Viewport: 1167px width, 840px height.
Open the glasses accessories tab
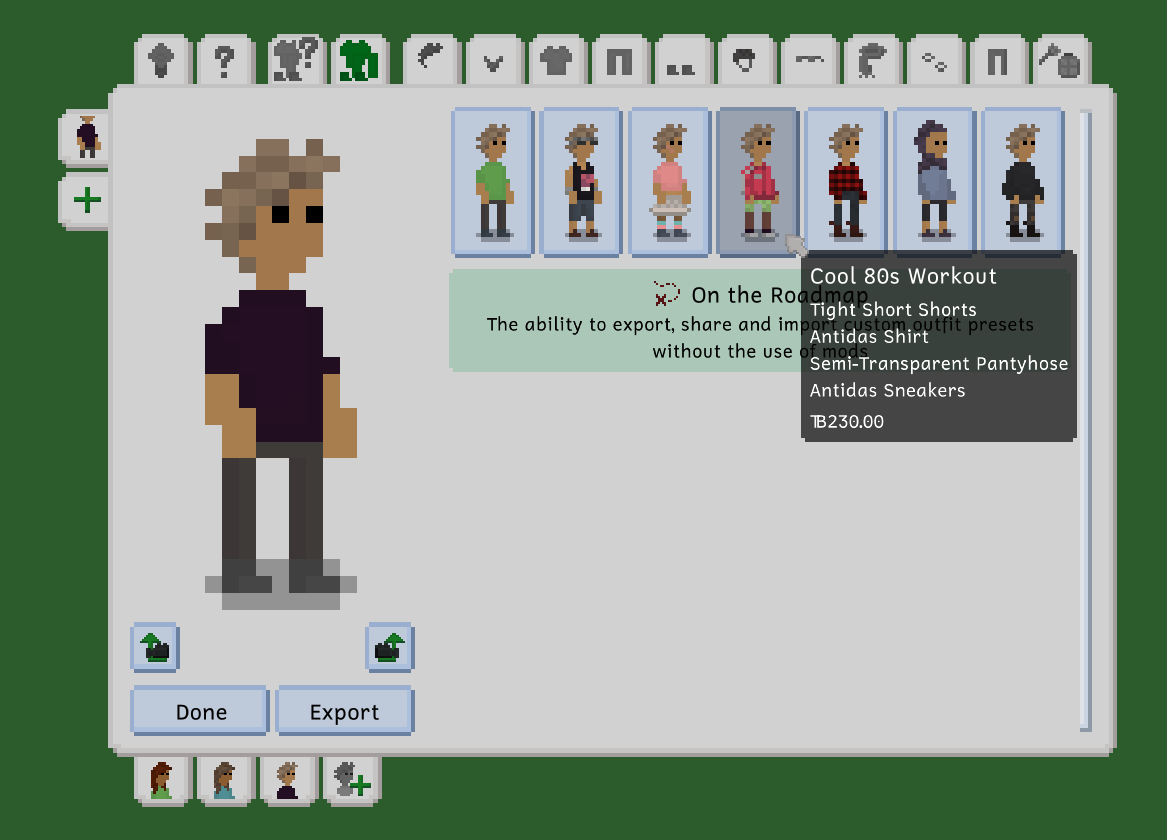tap(934, 62)
